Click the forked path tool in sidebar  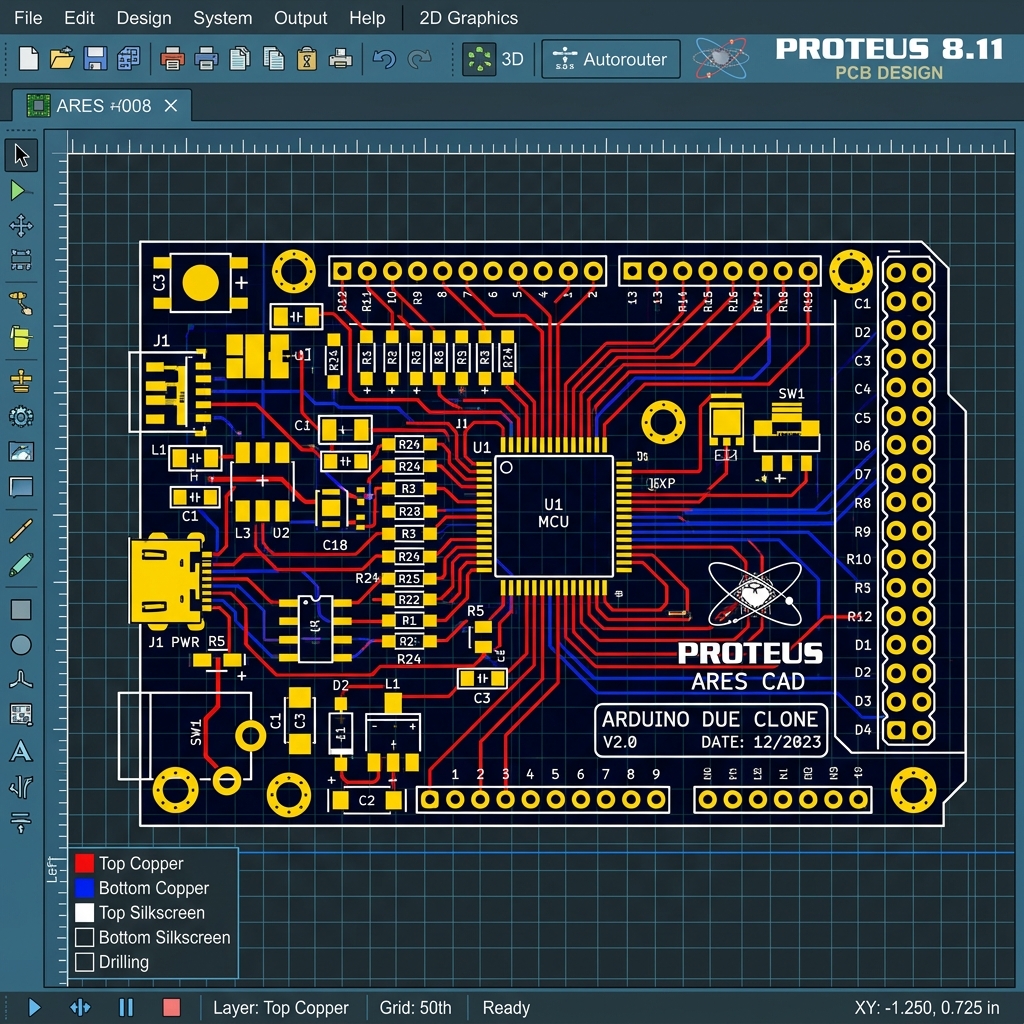point(21,787)
